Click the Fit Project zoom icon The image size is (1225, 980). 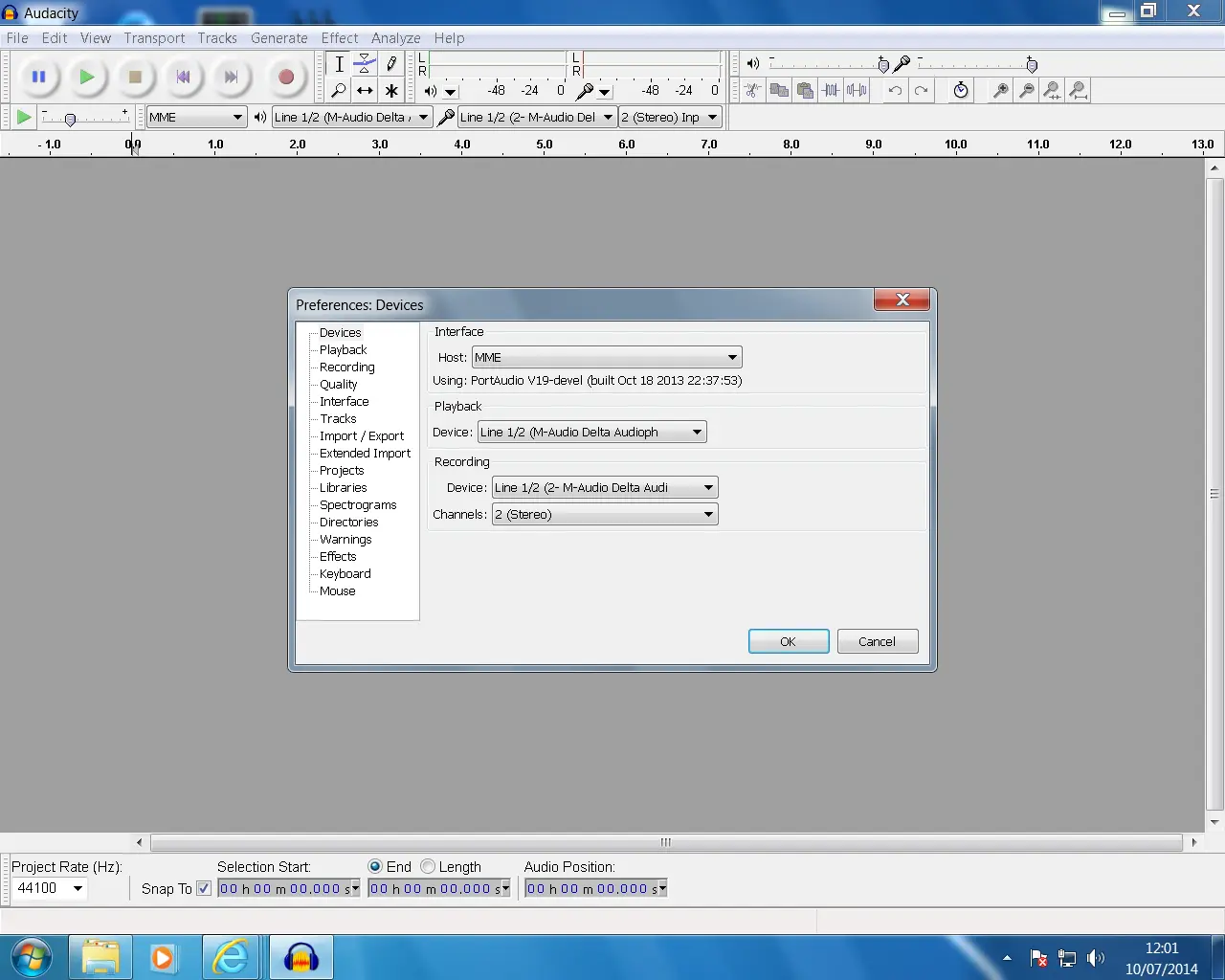pos(1078,91)
